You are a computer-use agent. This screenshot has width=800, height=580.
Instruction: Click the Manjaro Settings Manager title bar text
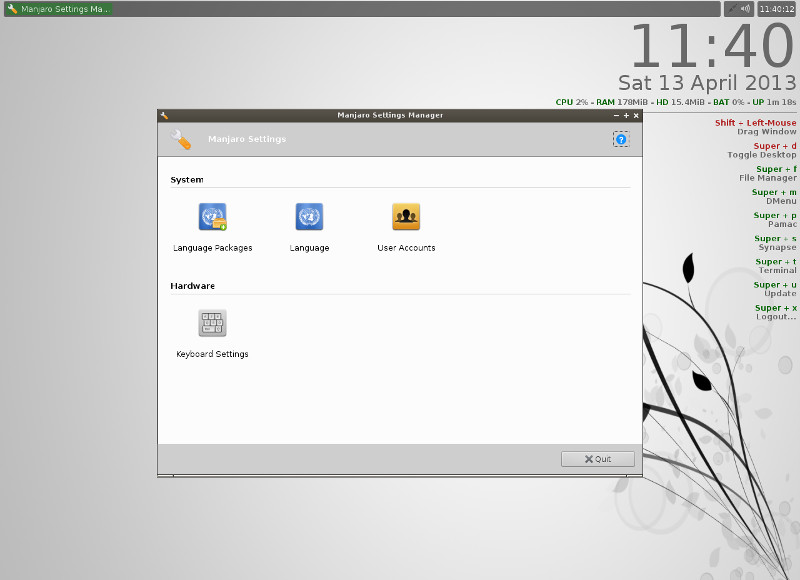[x=390, y=115]
